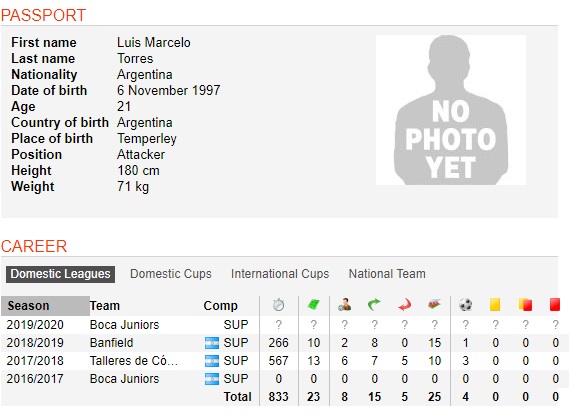This screenshot has height=420, width=569.
Task: Select the Domestic Leagues tab
Action: click(x=60, y=274)
